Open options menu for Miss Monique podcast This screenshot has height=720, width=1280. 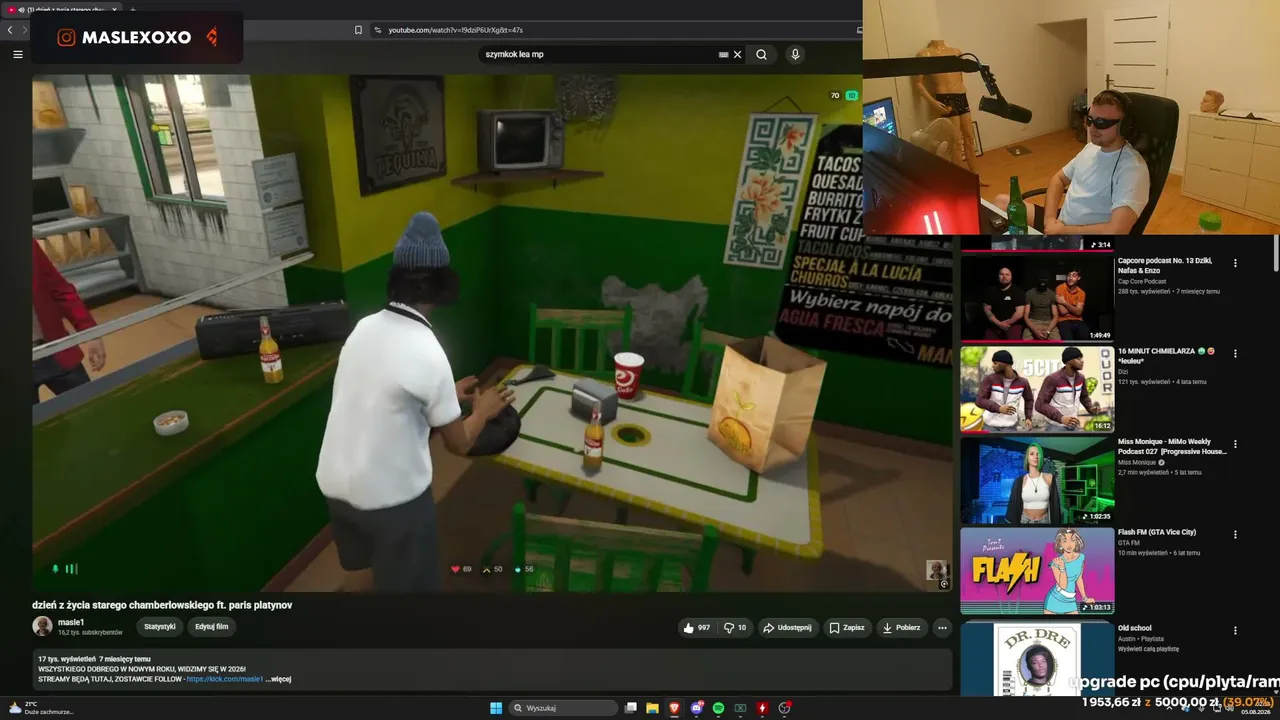(1235, 444)
